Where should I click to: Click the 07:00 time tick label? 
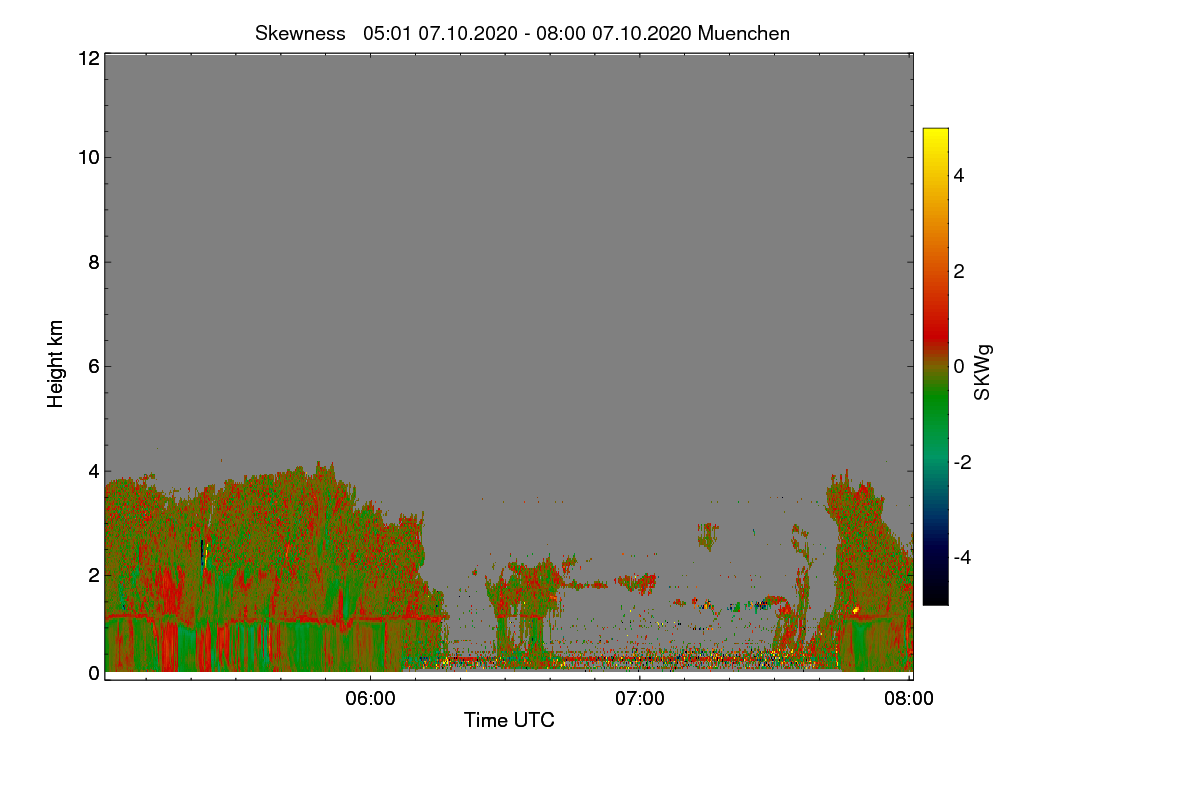click(x=640, y=699)
